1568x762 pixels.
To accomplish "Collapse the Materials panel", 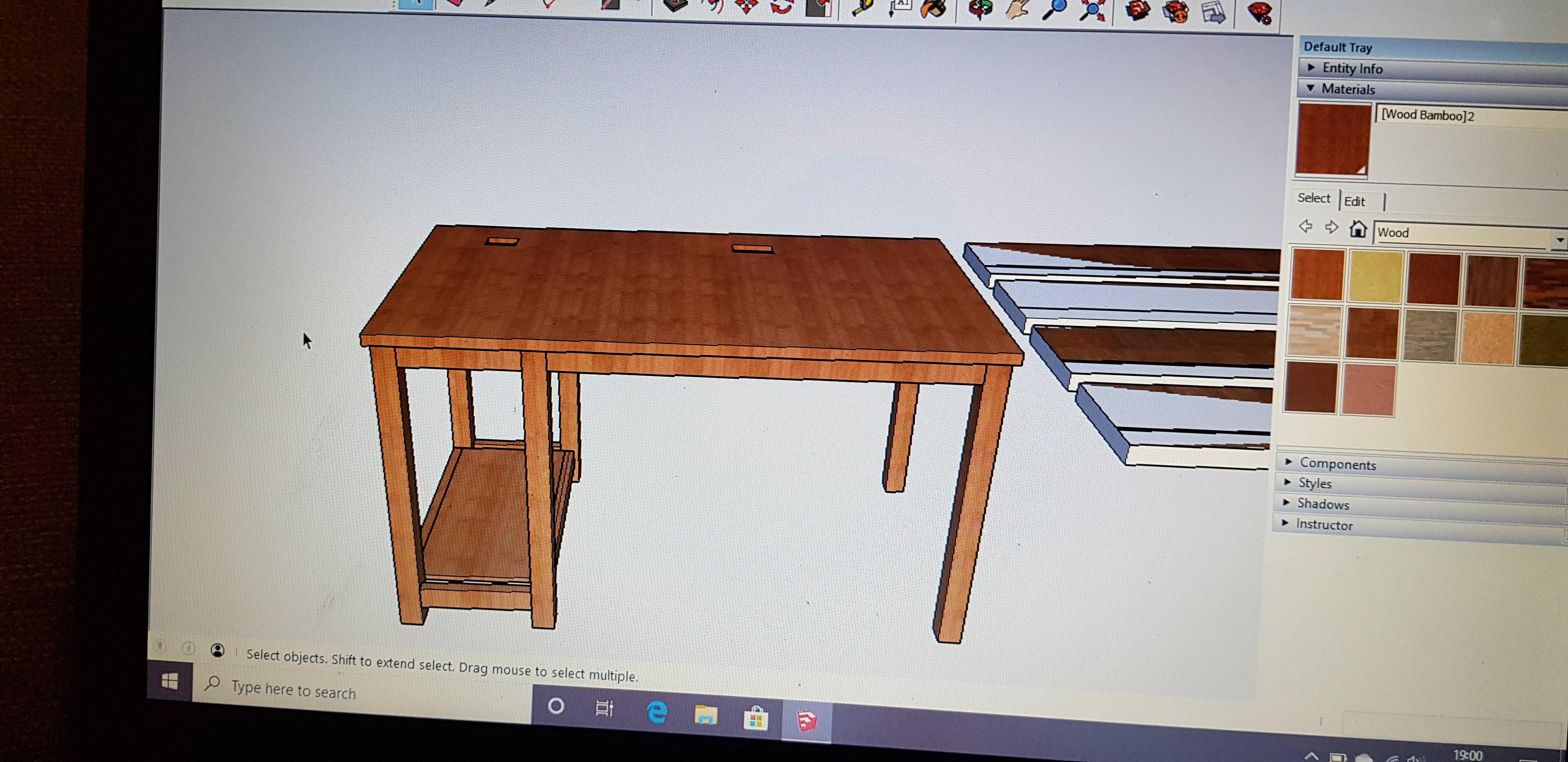I will 1348,89.
